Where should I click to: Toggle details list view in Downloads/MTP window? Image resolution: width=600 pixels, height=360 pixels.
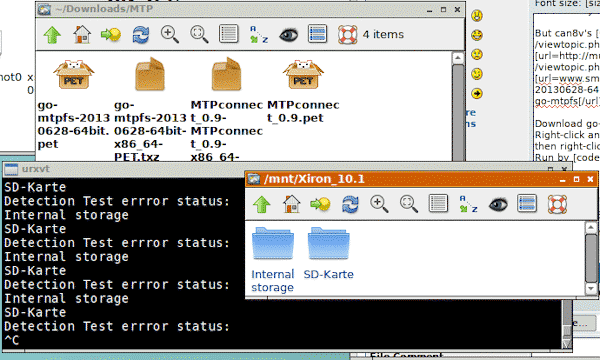(229, 34)
